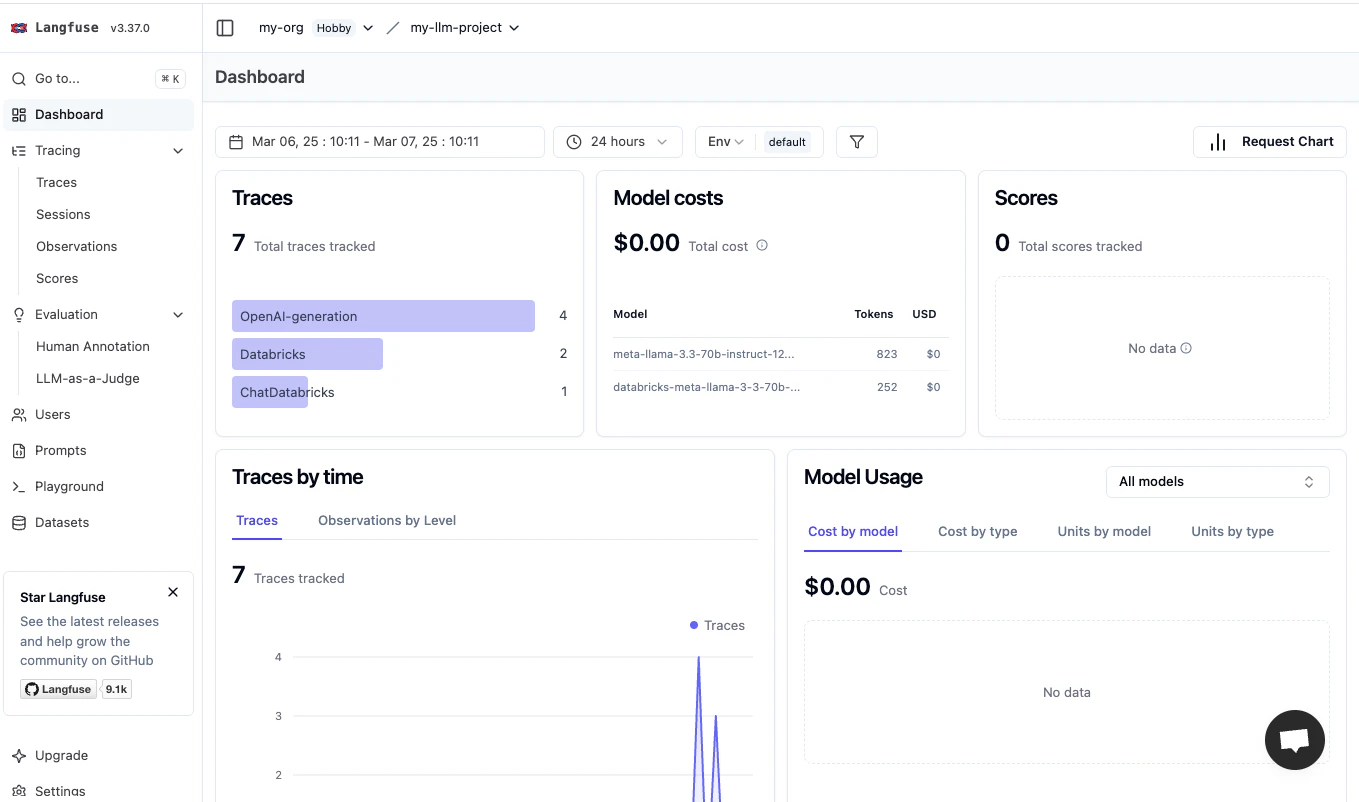Image resolution: width=1359 pixels, height=802 pixels.
Task: Select the Traces tab in Traces by time
Action: (257, 521)
